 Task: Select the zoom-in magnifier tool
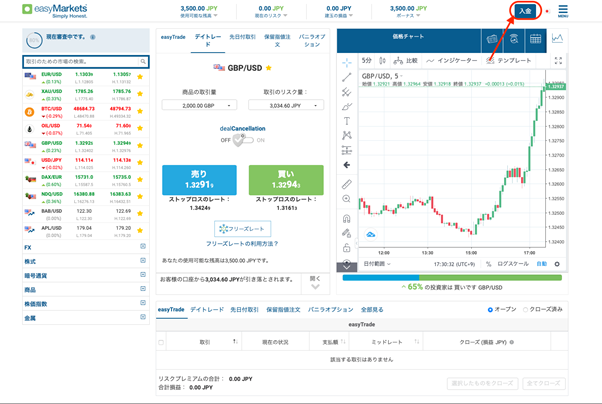[347, 199]
